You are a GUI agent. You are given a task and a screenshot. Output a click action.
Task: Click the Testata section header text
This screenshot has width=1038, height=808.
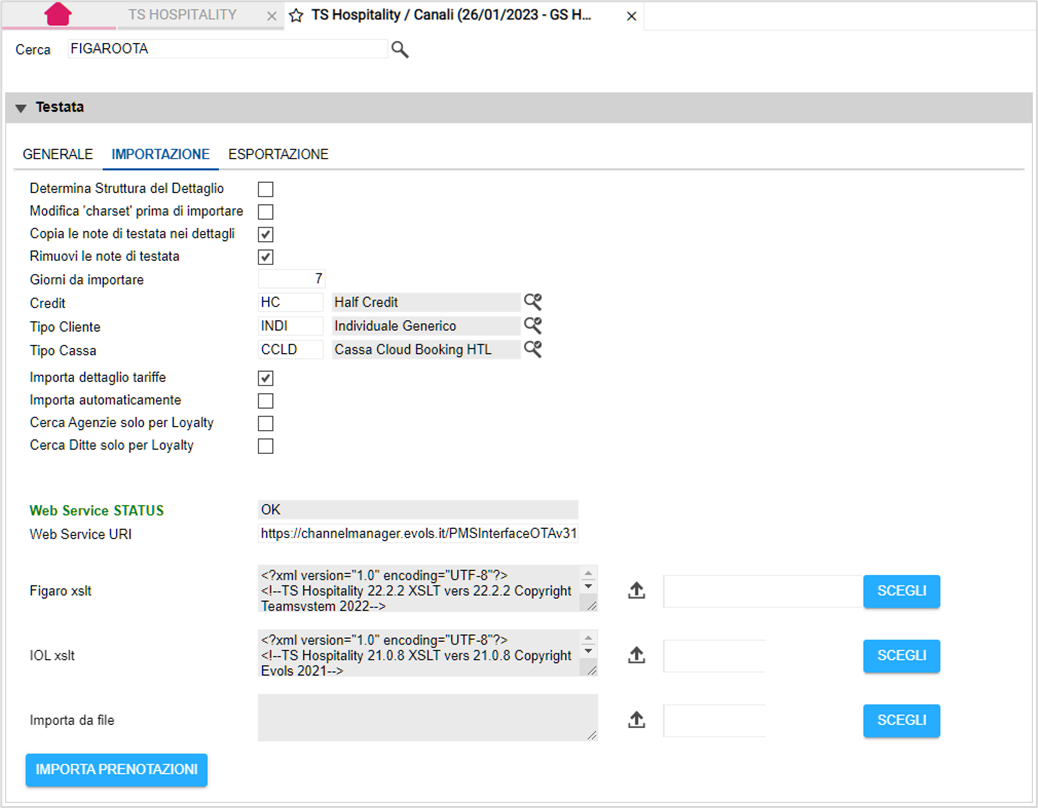(x=60, y=107)
